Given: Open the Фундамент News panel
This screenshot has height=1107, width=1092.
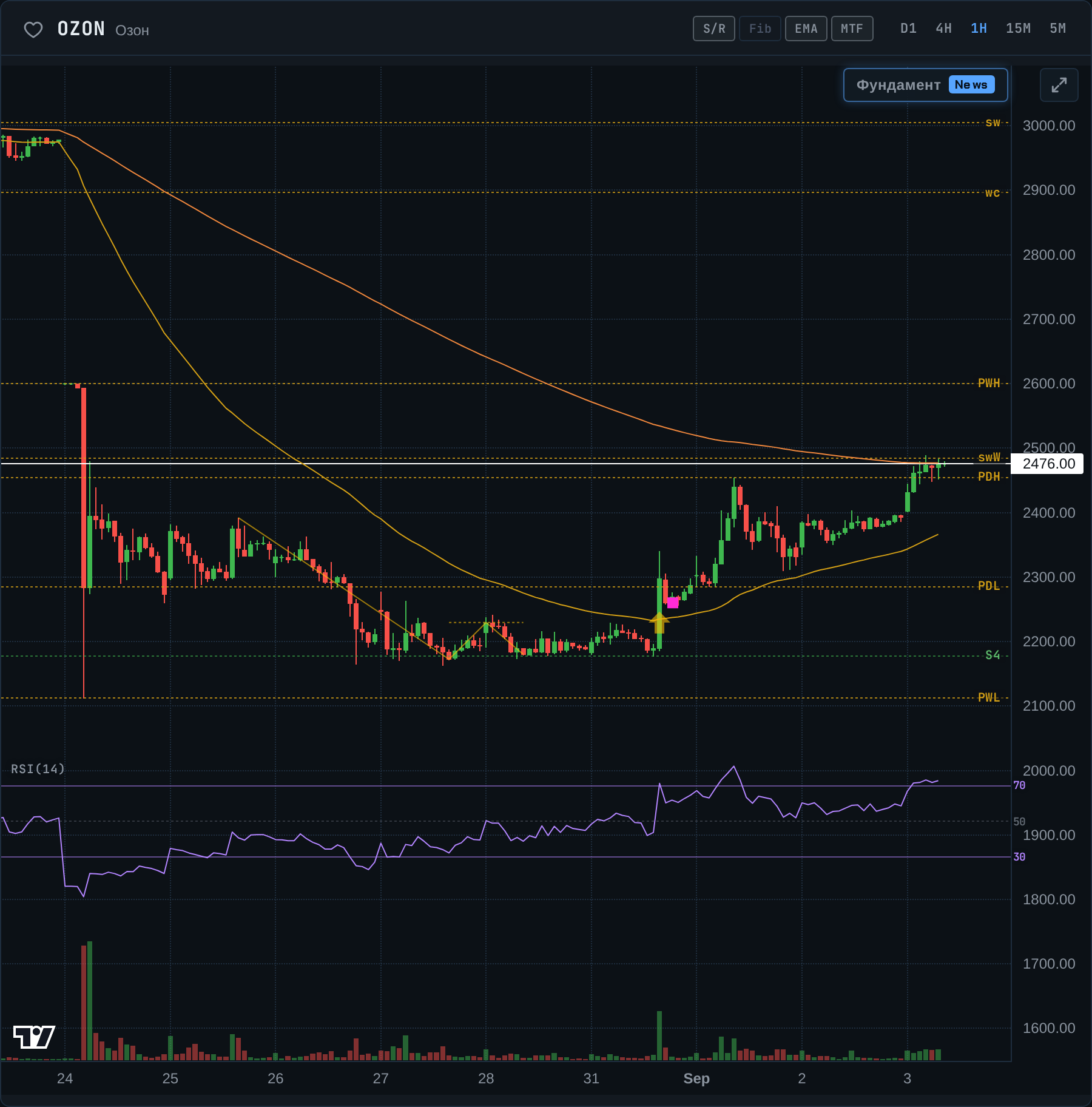Looking at the screenshot, I should [926, 85].
